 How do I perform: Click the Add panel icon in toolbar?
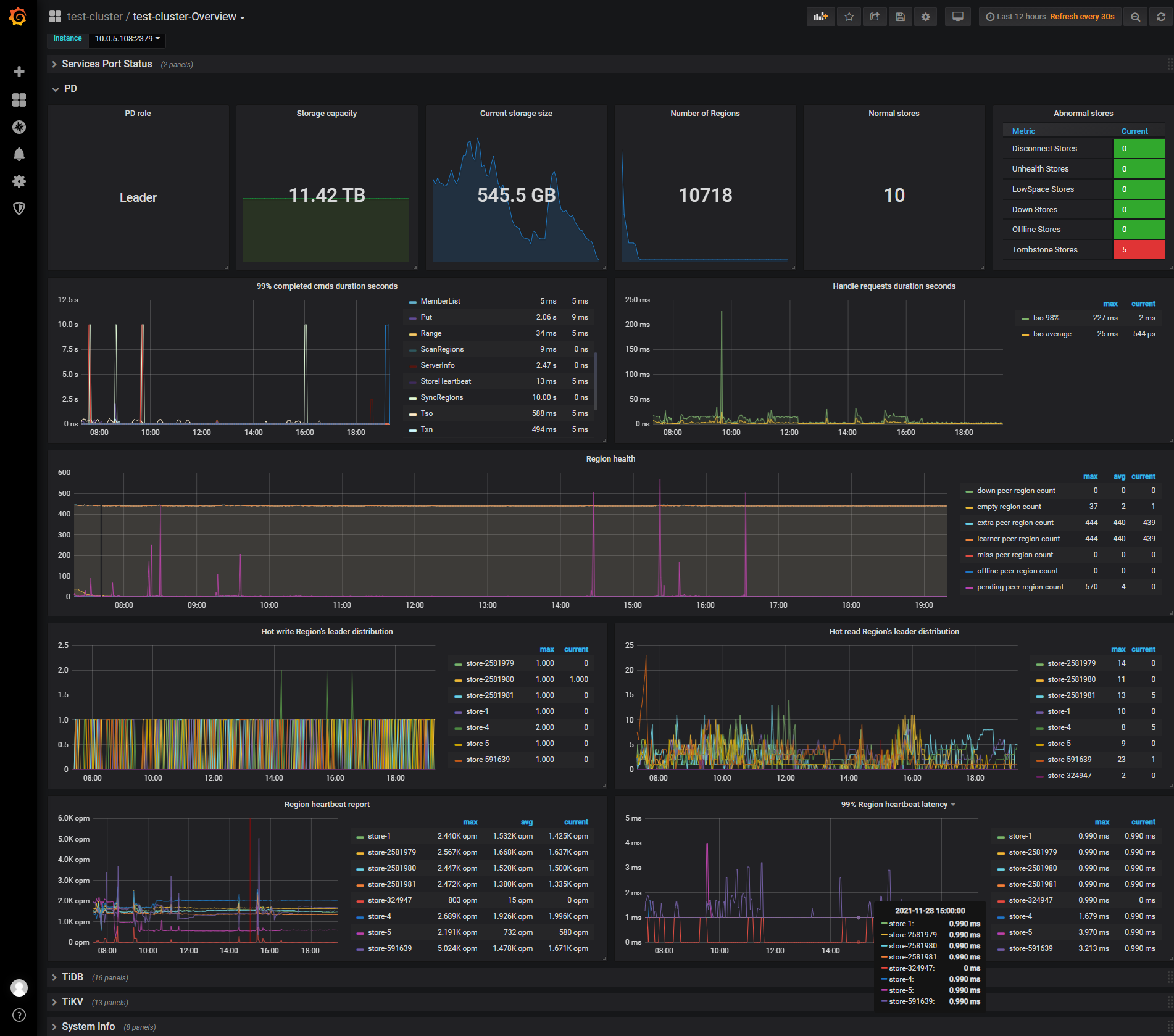pos(820,17)
